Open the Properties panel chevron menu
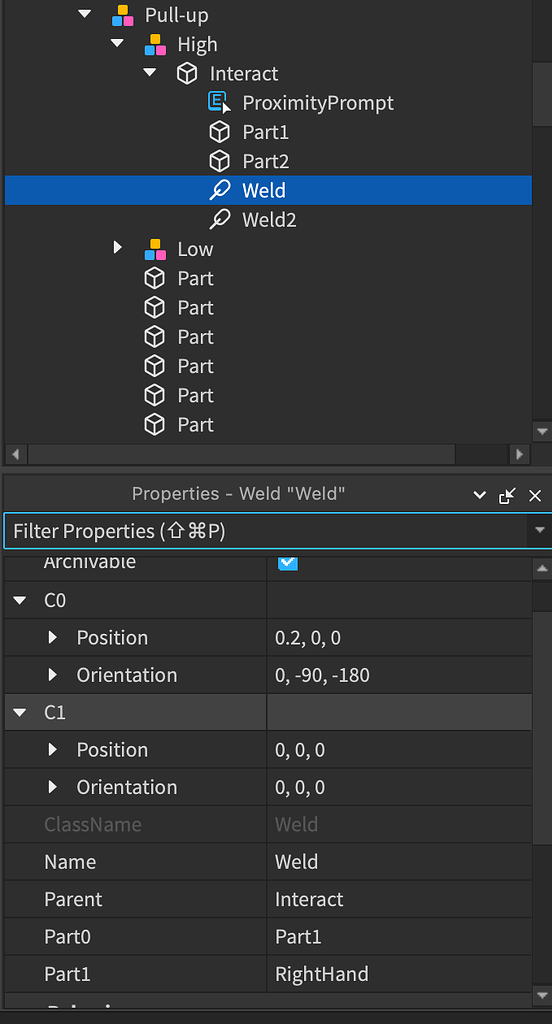The width and height of the screenshot is (552, 1024). [x=479, y=495]
